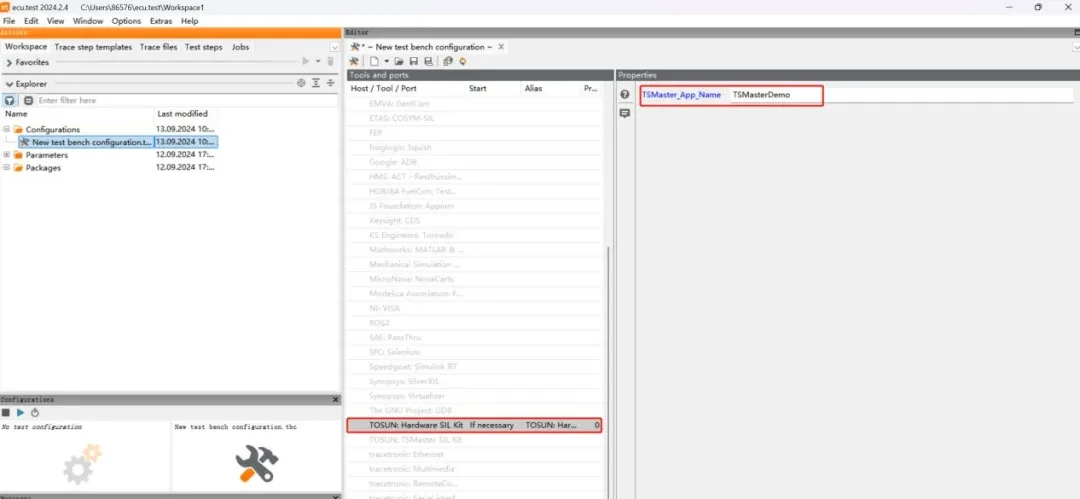Viewport: 1080px width, 499px height.
Task: Click the comment icon in Properties sidebar
Action: point(625,113)
